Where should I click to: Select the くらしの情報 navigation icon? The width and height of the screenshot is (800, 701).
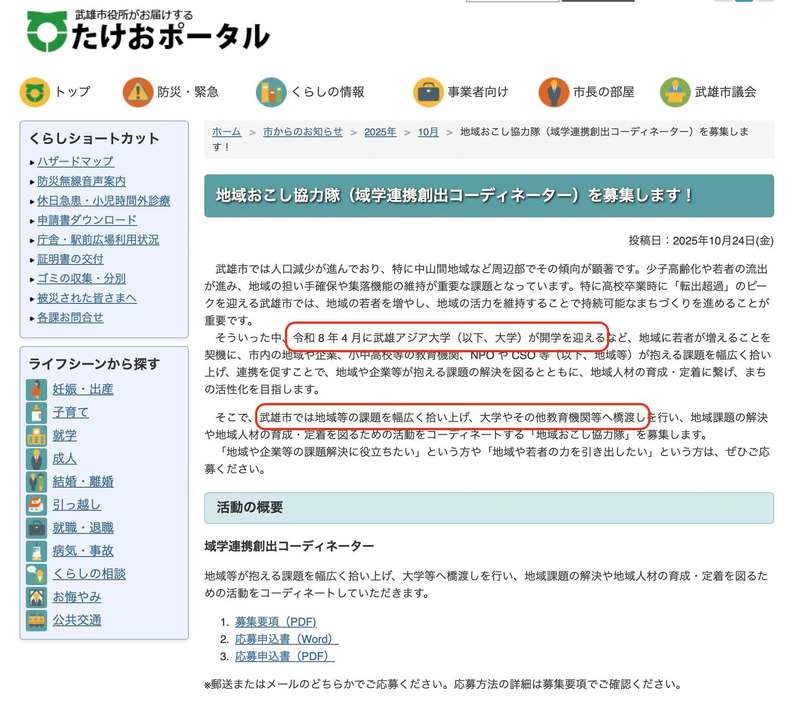[x=270, y=92]
